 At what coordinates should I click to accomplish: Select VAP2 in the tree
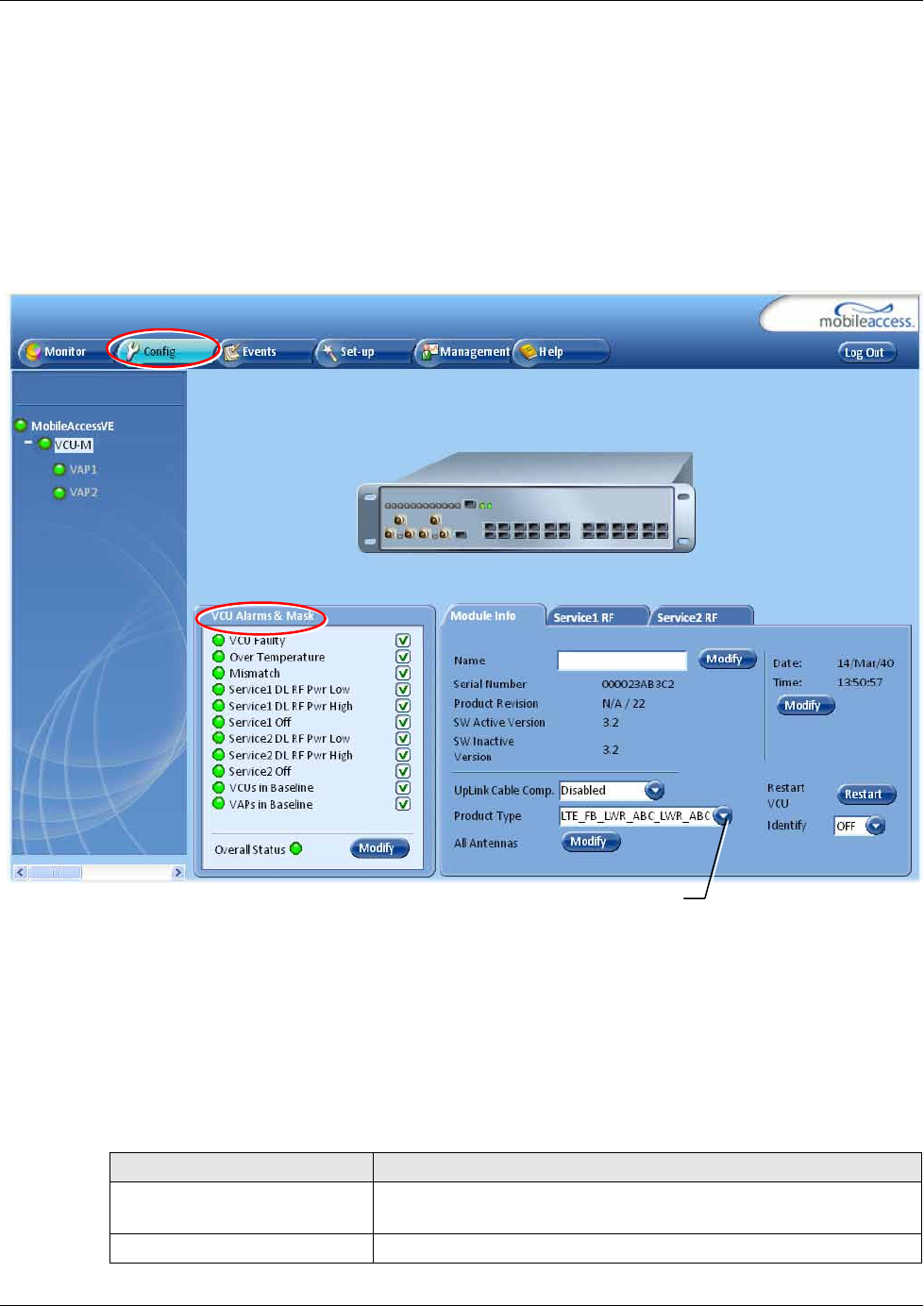pos(83,493)
